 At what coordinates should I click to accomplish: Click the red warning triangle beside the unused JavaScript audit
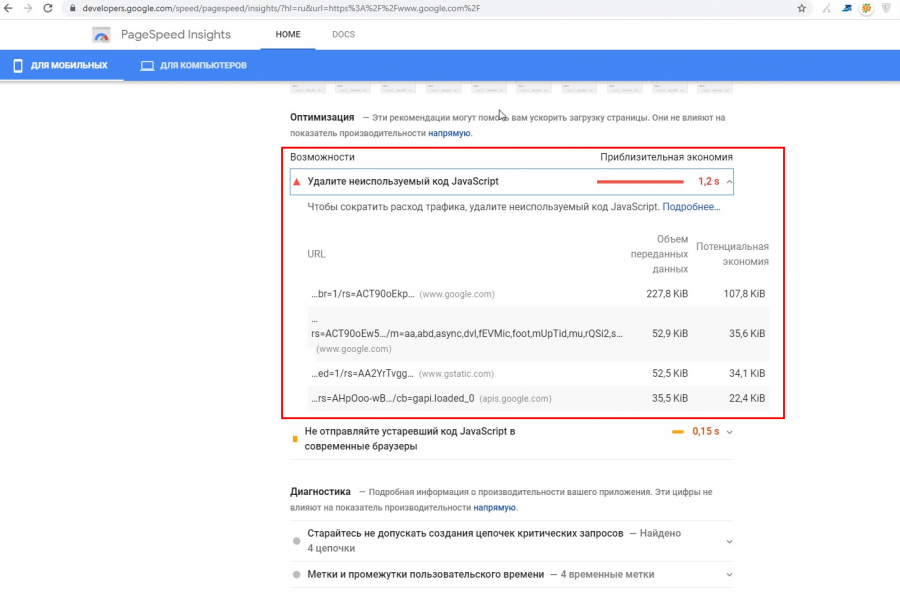(296, 182)
